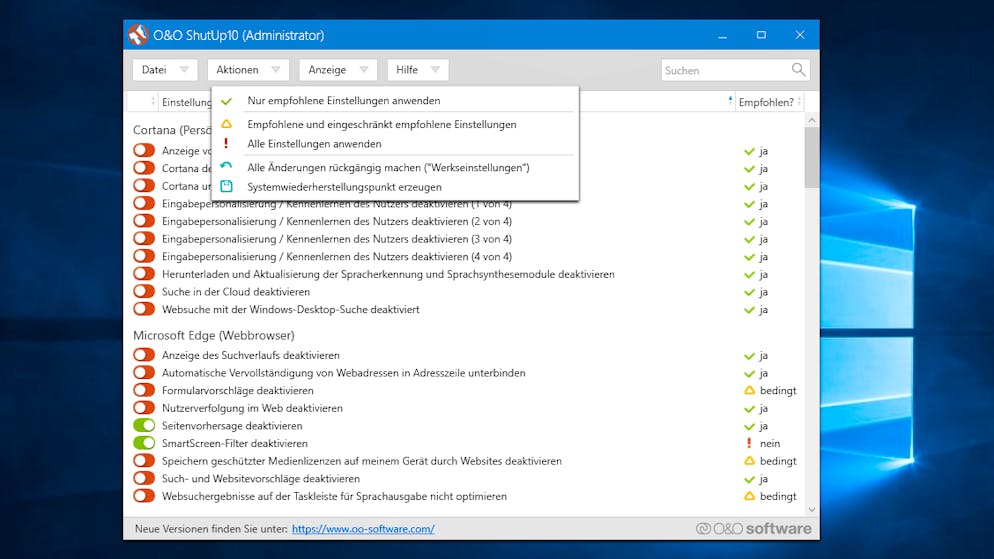Click red exclamation icon beside 'Alle Einstellungen anwenden'
This screenshot has height=559, width=994.
coord(226,144)
